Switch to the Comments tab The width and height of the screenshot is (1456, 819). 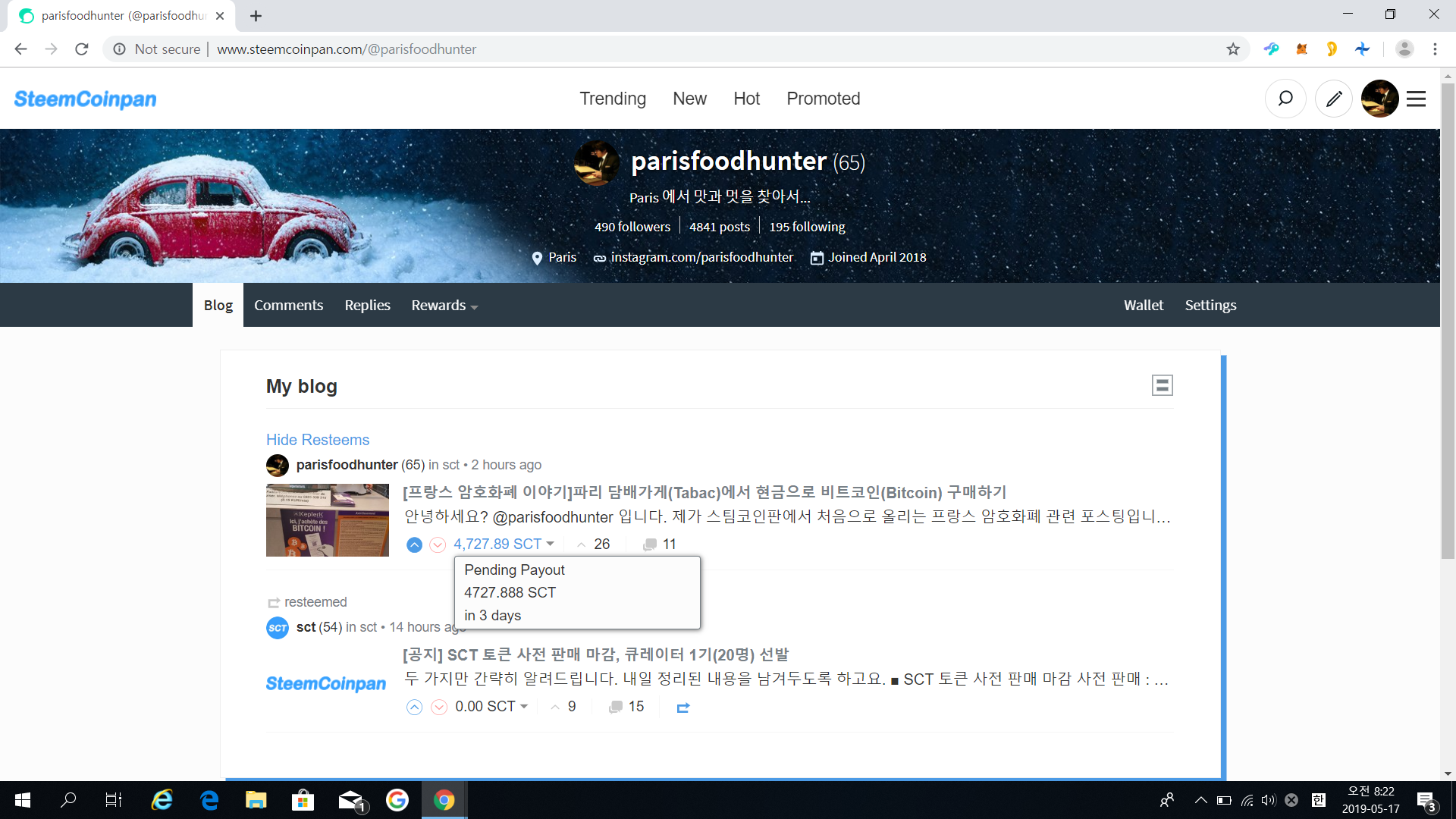click(288, 306)
